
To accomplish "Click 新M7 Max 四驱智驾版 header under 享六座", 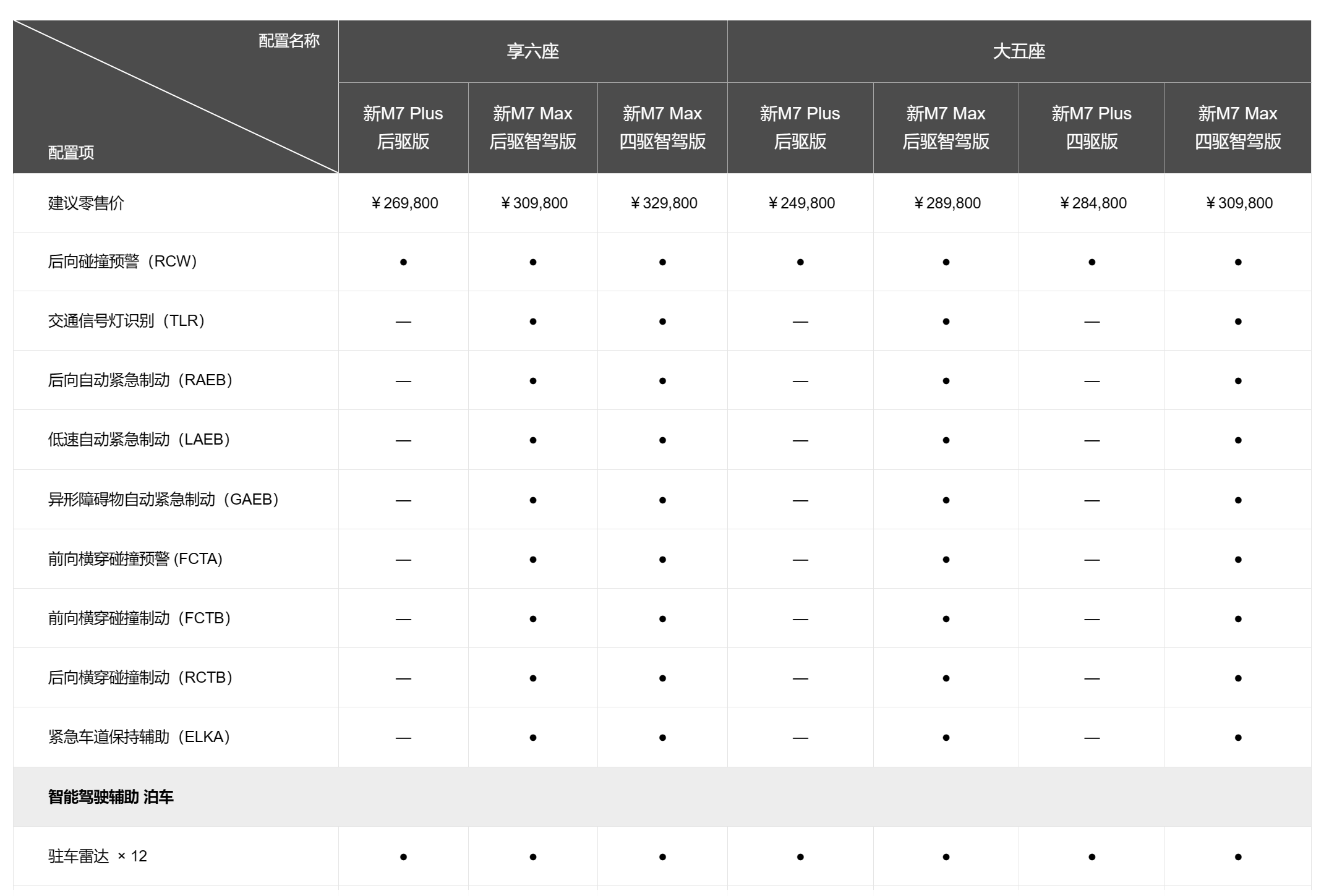I will pyautogui.click(x=662, y=127).
